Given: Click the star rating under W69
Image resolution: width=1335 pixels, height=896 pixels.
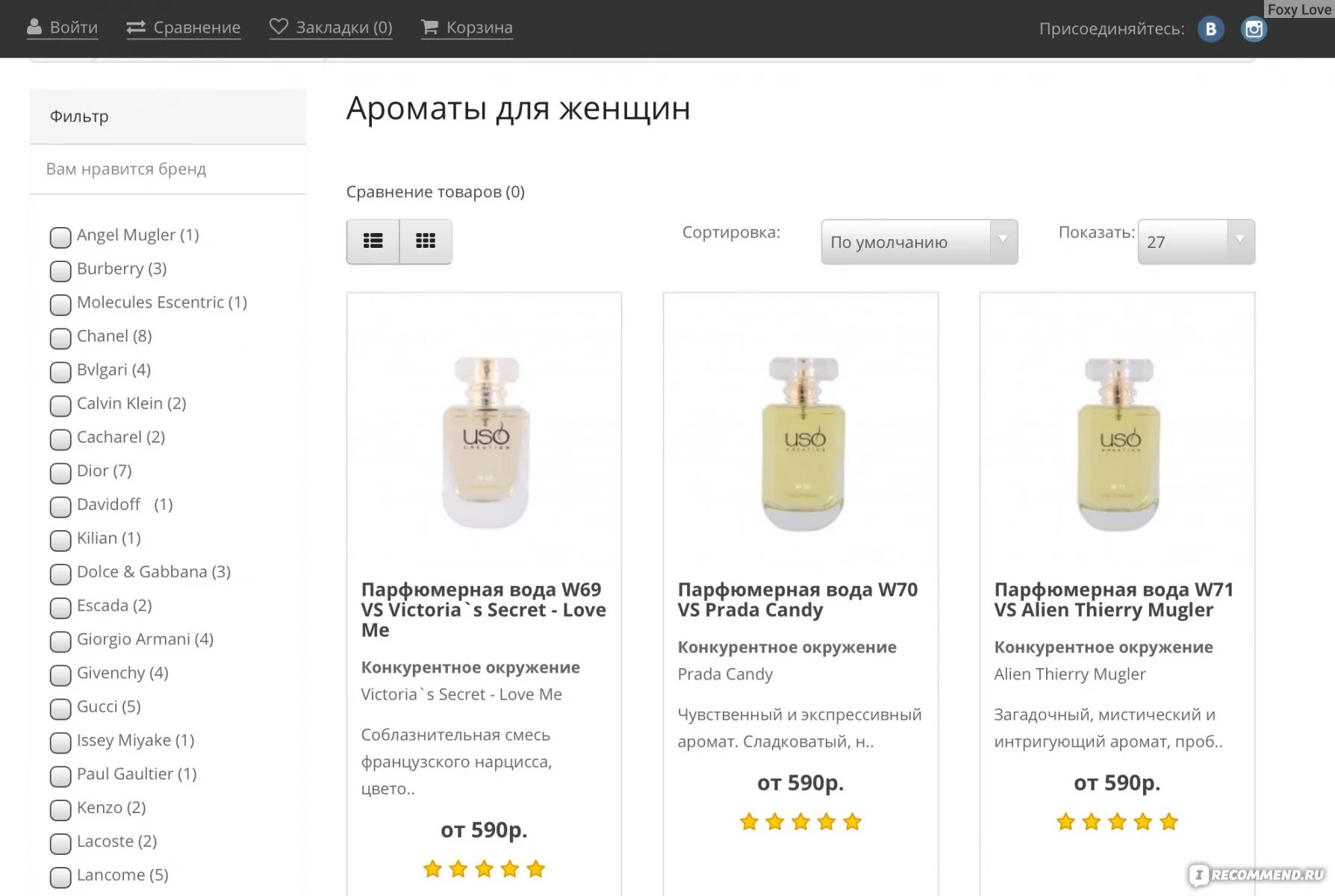Looking at the screenshot, I should click(x=484, y=869).
